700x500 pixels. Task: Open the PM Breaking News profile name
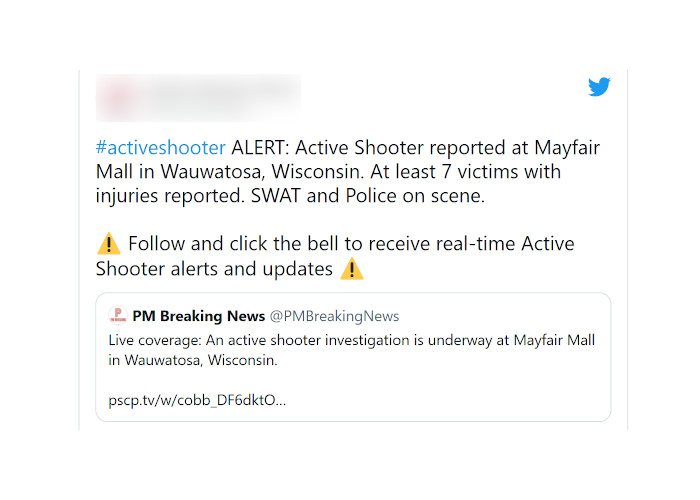point(199,316)
